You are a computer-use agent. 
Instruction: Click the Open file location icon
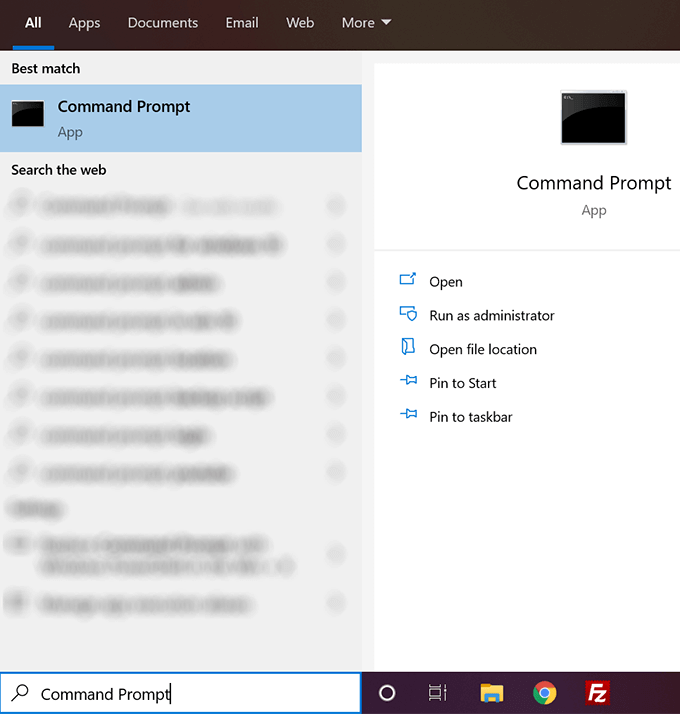(408, 348)
